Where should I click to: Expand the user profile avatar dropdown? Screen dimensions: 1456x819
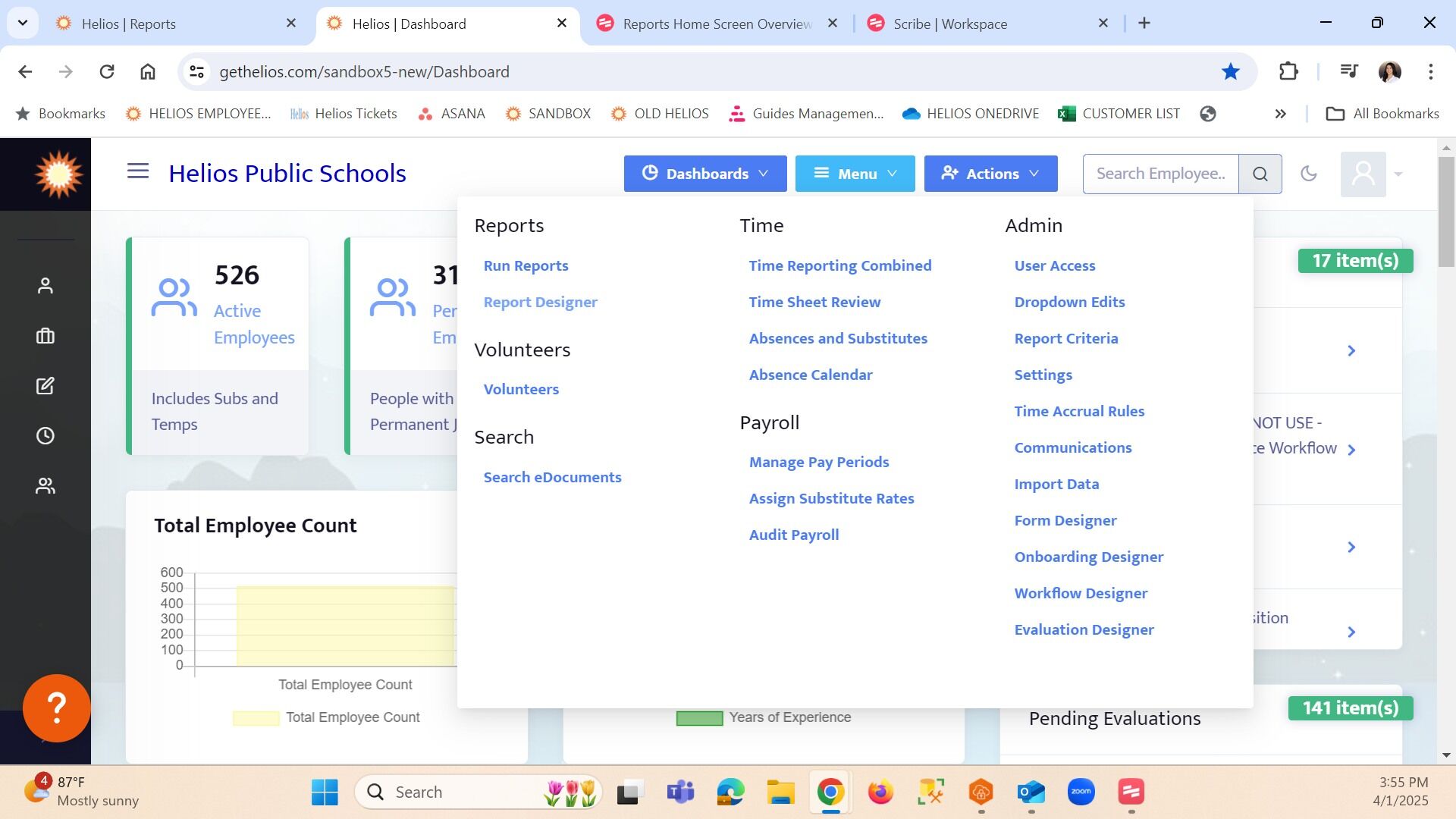(1371, 174)
